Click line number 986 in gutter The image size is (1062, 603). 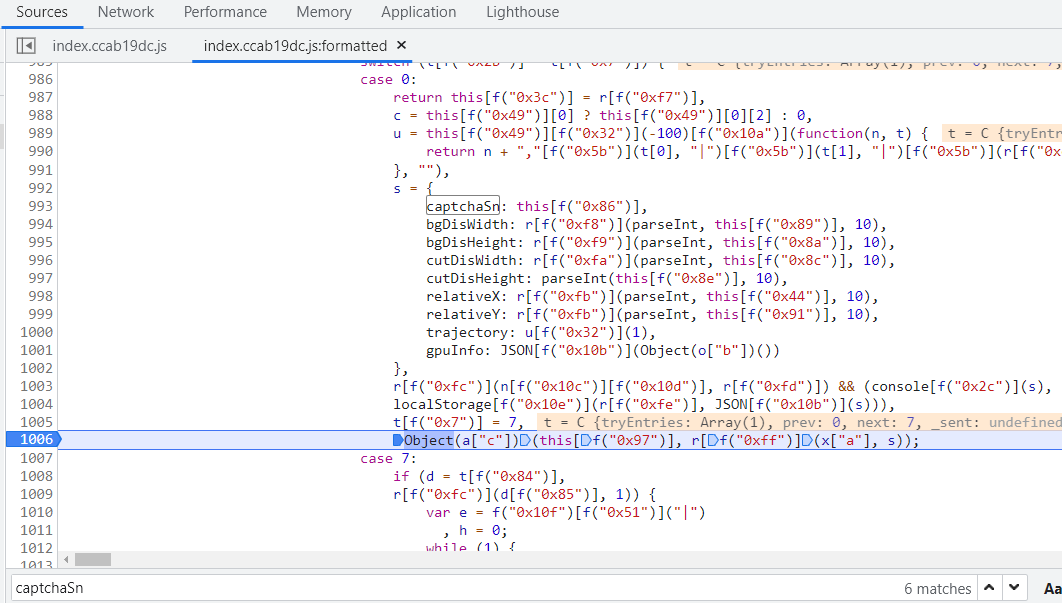click(x=40, y=79)
